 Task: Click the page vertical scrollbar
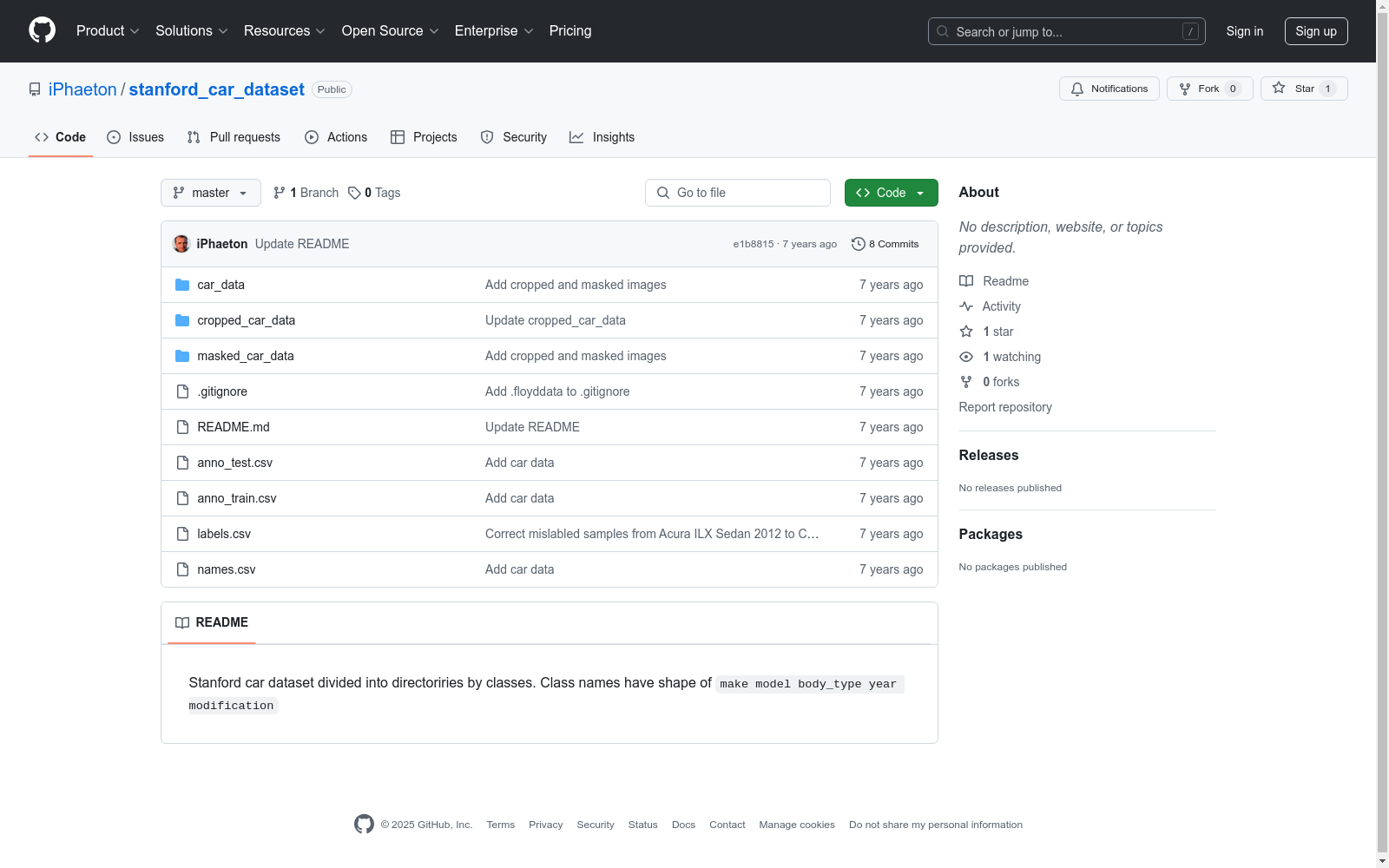point(1382,434)
